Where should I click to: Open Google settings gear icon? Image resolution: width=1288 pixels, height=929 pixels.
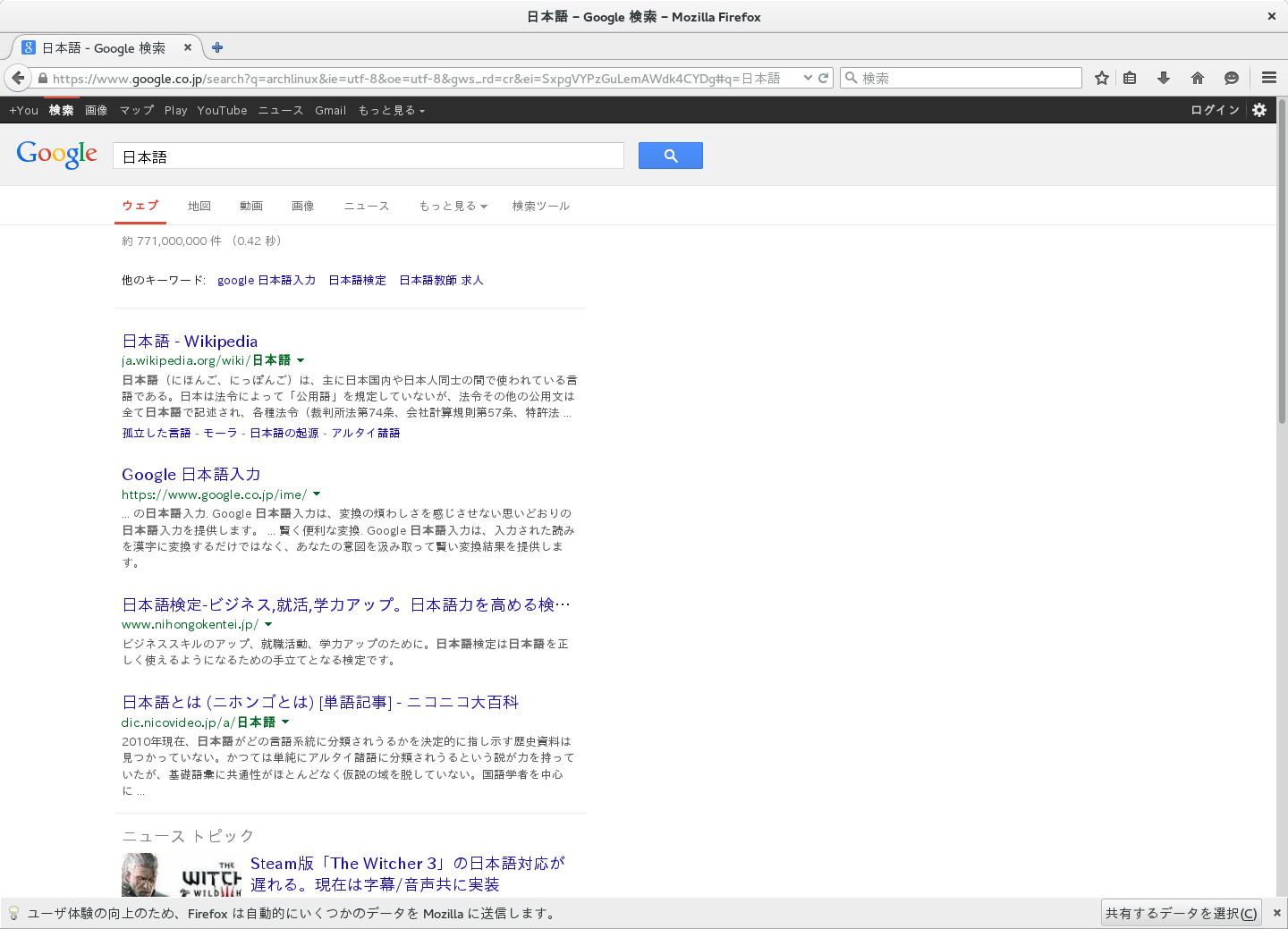1259,110
